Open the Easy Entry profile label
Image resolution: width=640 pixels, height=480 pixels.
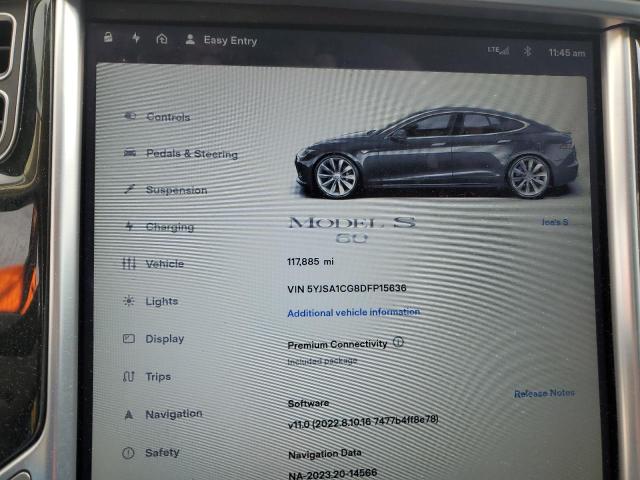(x=230, y=40)
